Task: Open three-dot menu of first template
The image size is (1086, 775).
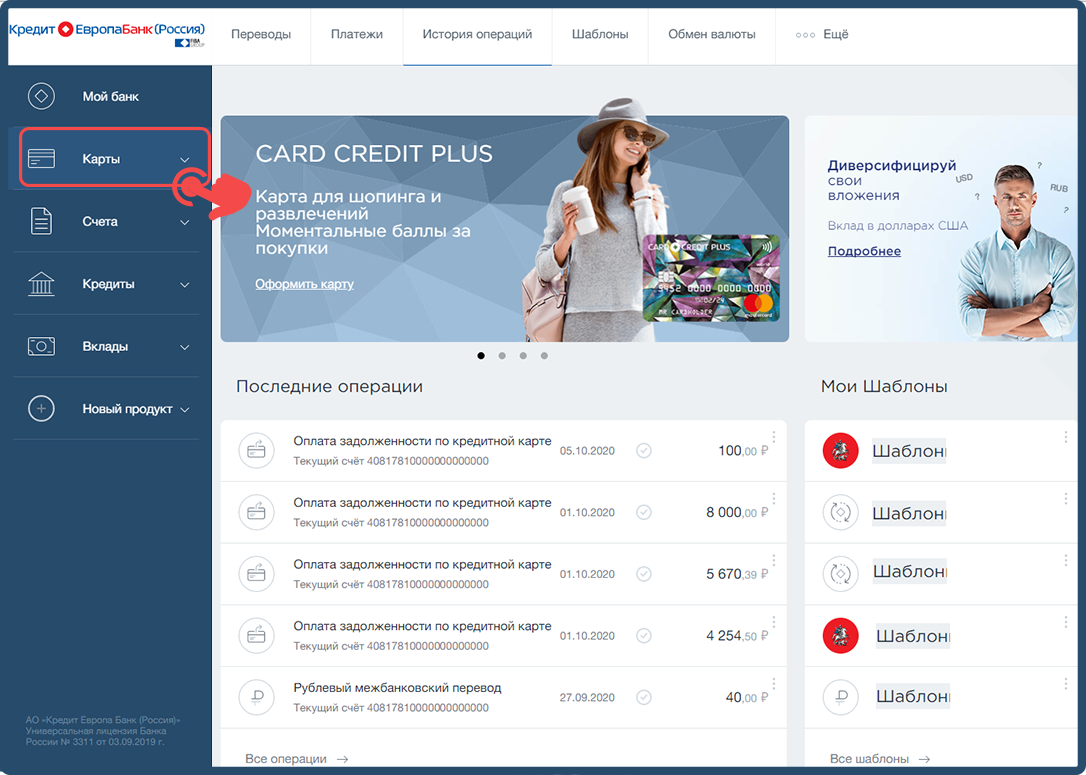Action: click(x=1065, y=438)
